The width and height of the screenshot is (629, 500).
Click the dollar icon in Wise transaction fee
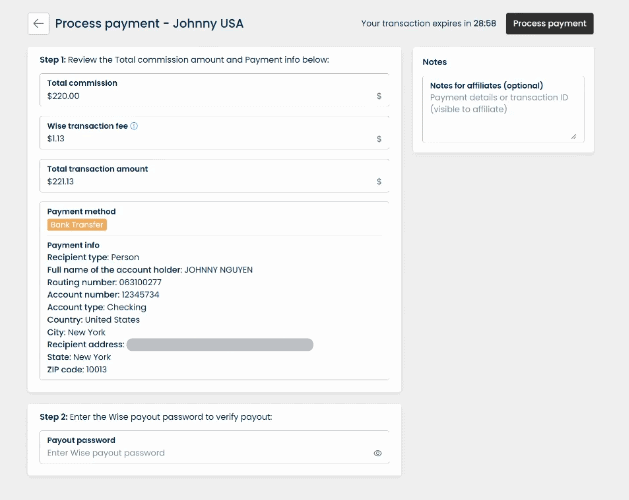[x=378, y=139]
